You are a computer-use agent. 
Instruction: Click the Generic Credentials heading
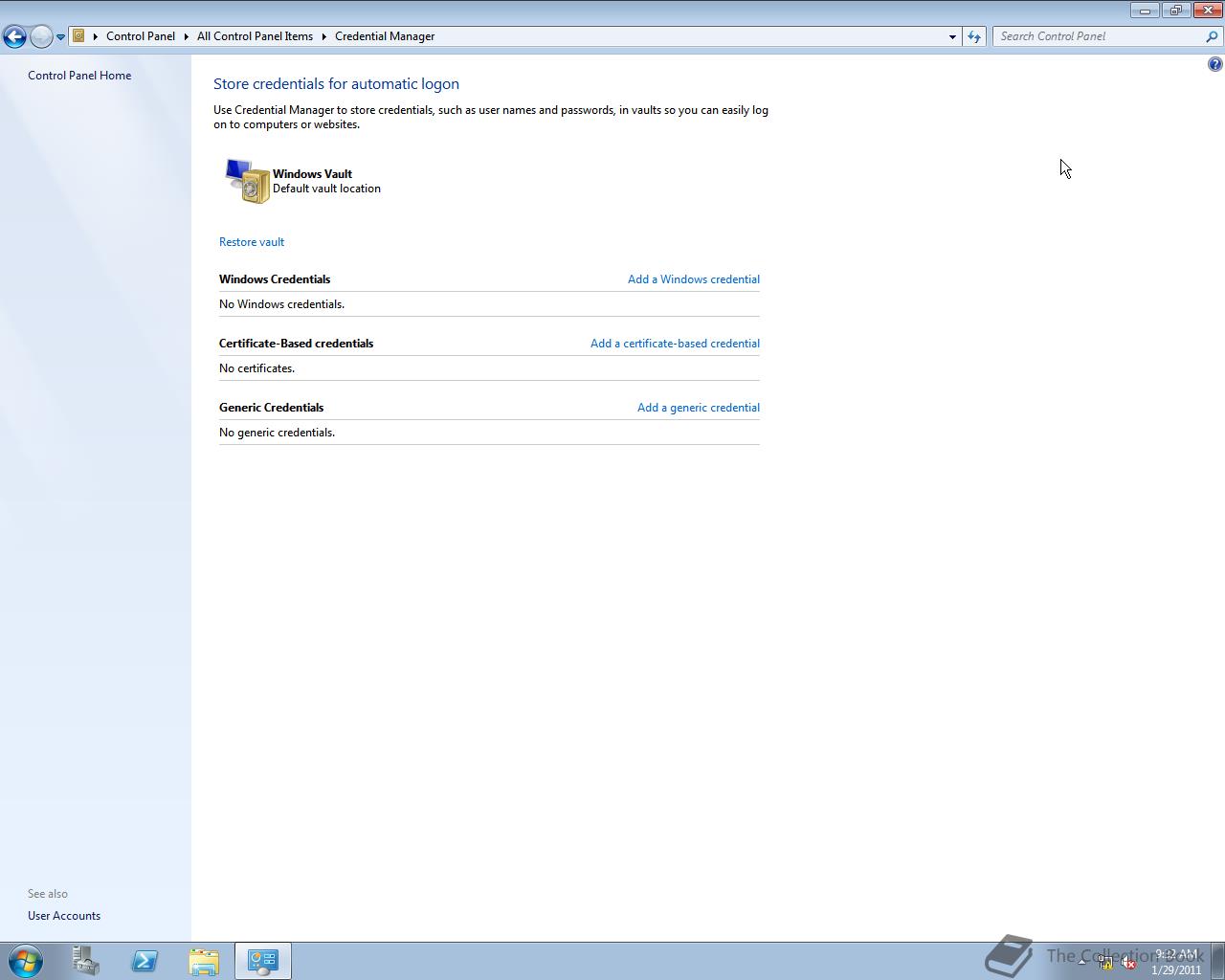271,408
